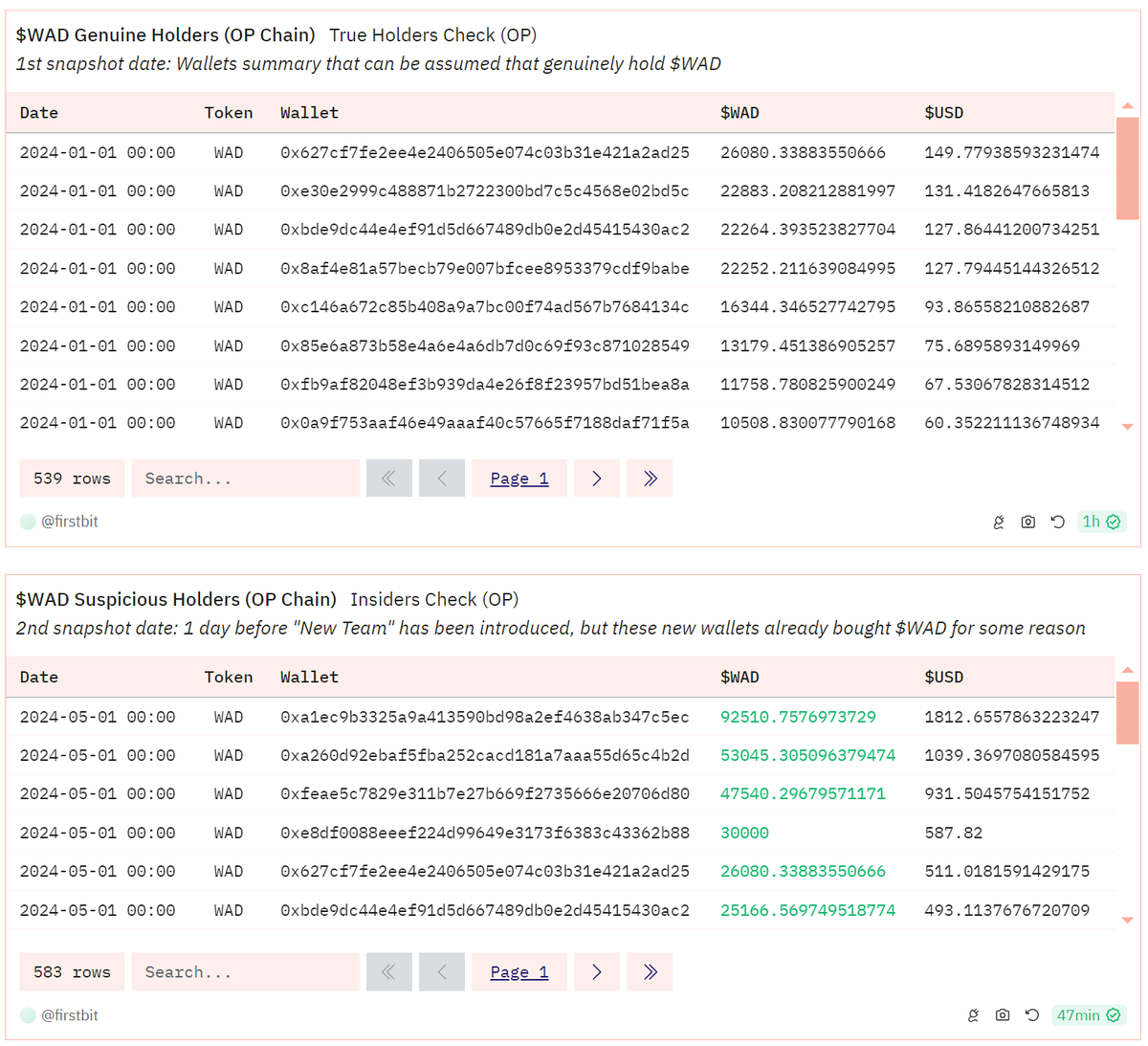The height and width of the screenshot is (1046, 1148).
Task: Click the 149.77938593231474 $USD value
Action: click(1012, 153)
